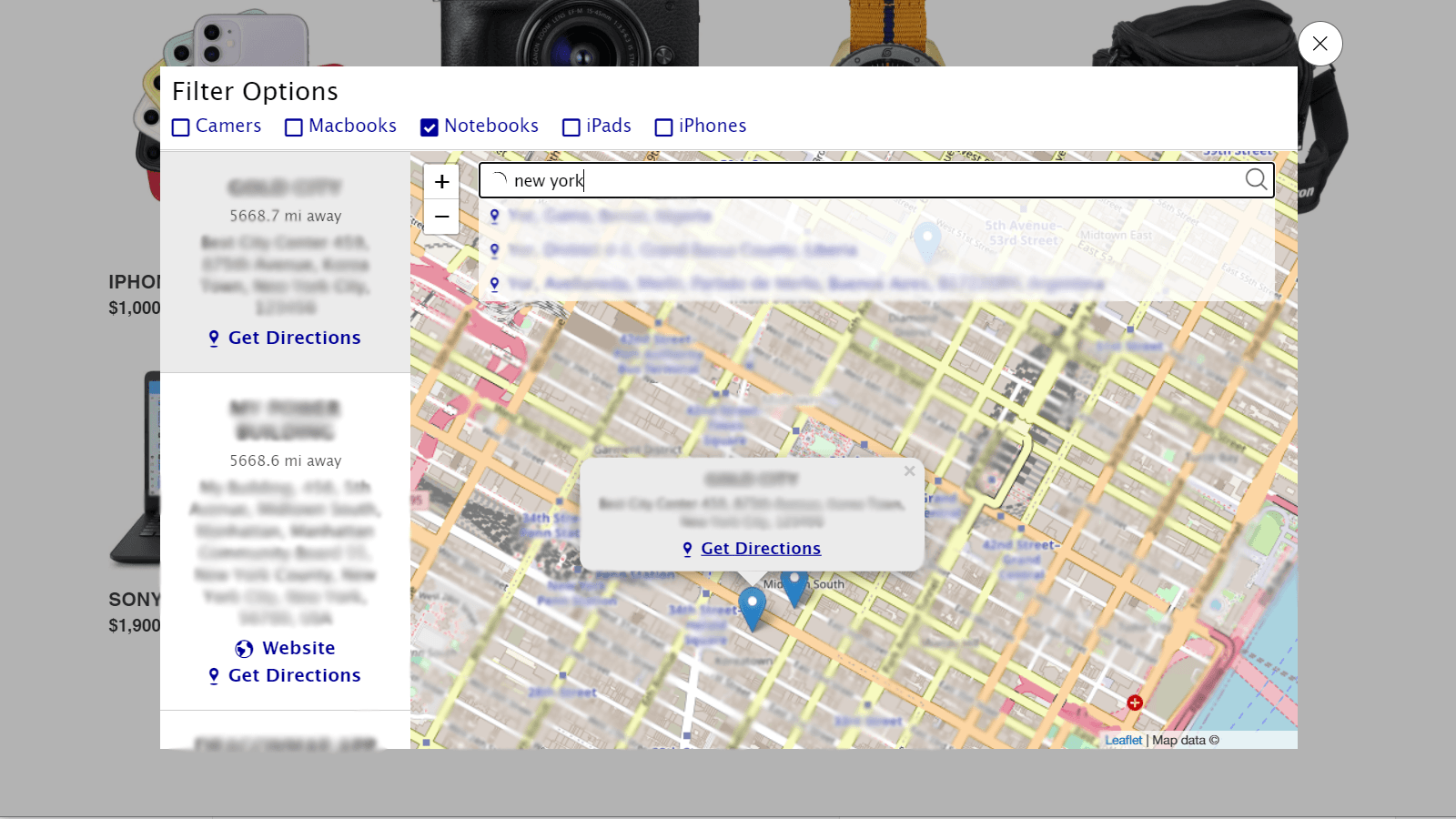Open the Leaflet attribution link

point(1123,740)
